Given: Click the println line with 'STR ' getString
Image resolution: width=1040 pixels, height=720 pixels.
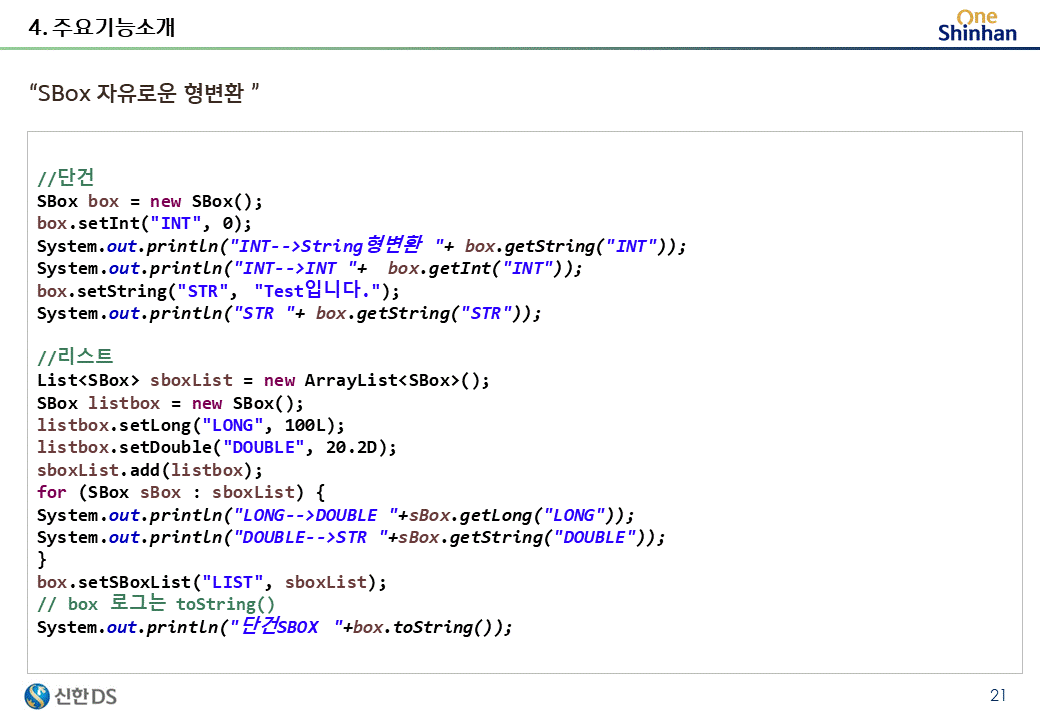Looking at the screenshot, I should click(289, 313).
